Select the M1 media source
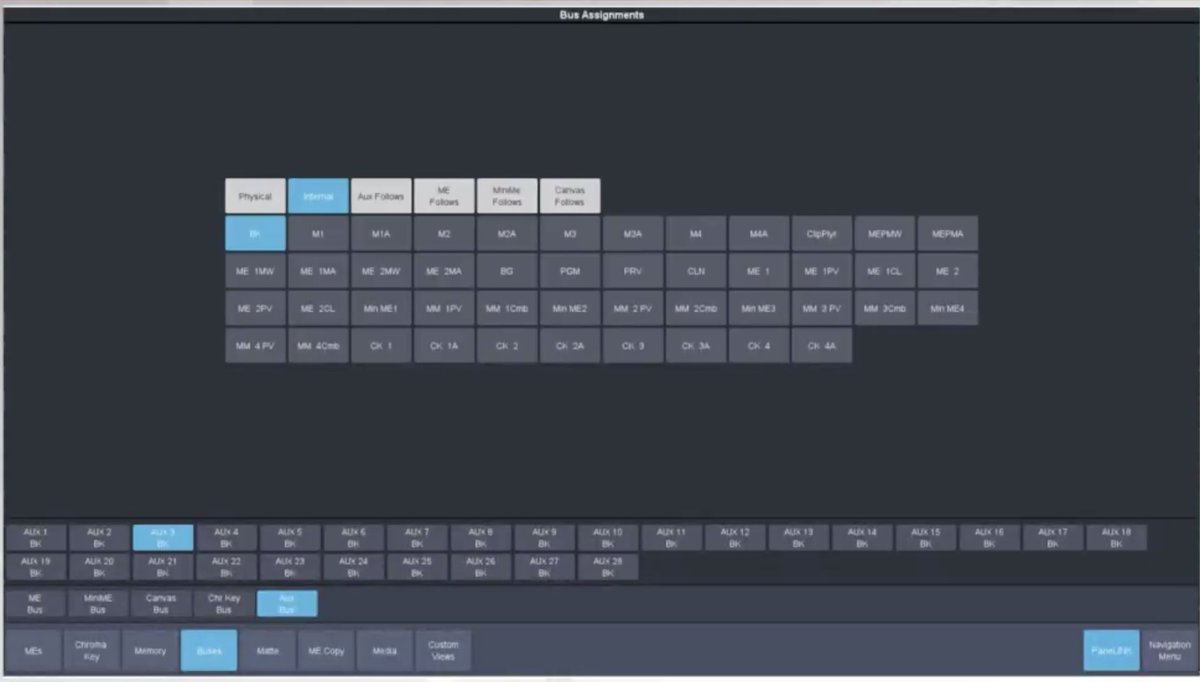 point(317,233)
